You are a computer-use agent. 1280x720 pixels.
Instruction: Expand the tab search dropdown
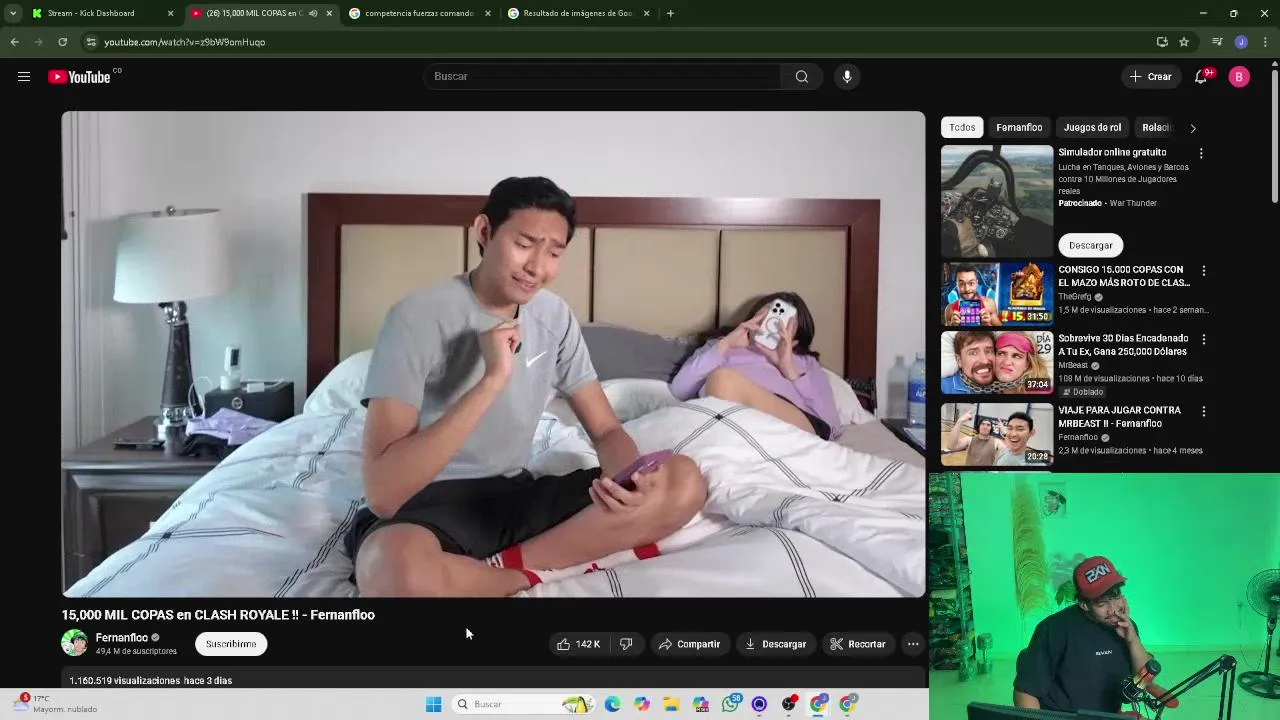click(x=13, y=13)
